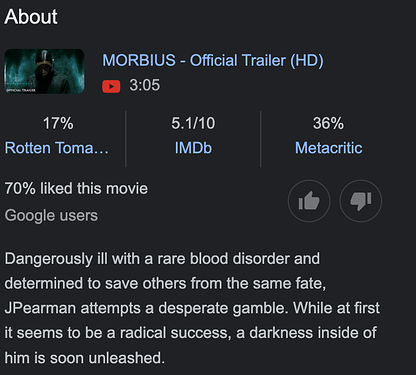Click the name JPearman in the synopsis
The width and height of the screenshot is (416, 375).
point(40,308)
